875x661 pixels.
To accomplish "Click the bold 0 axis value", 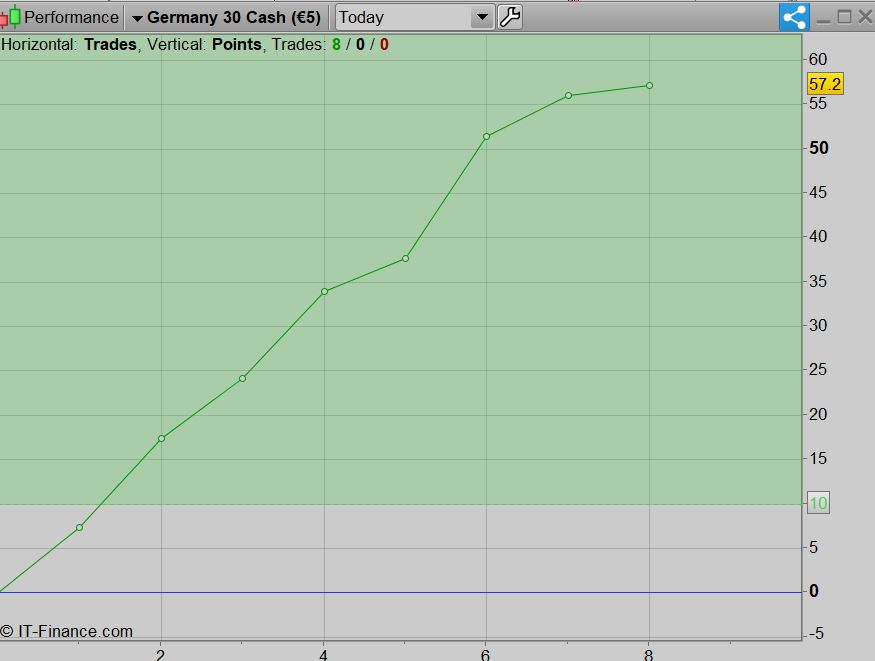I will [x=814, y=591].
